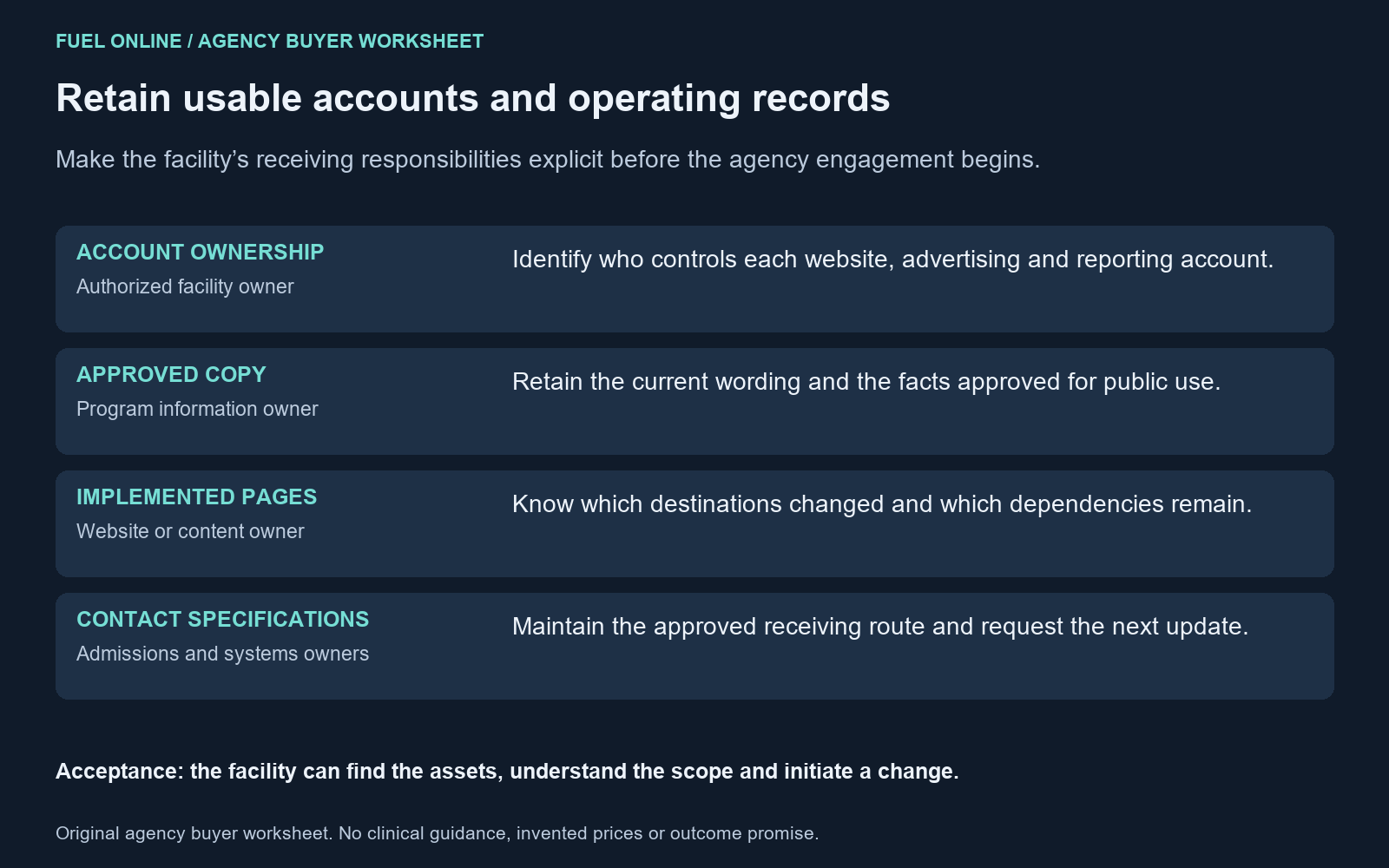Click the subtitle about facility's receiving responsibilities
1389x868 pixels.
pyautogui.click(x=548, y=160)
